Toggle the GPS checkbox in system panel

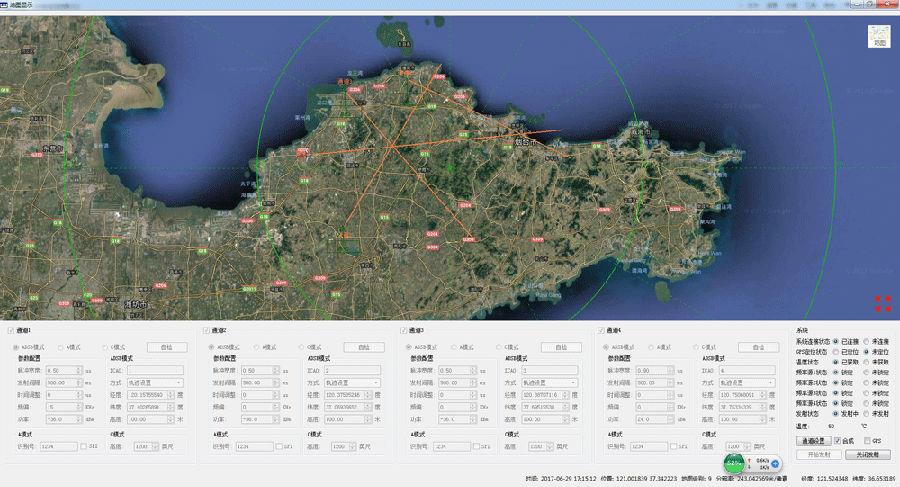pos(867,440)
